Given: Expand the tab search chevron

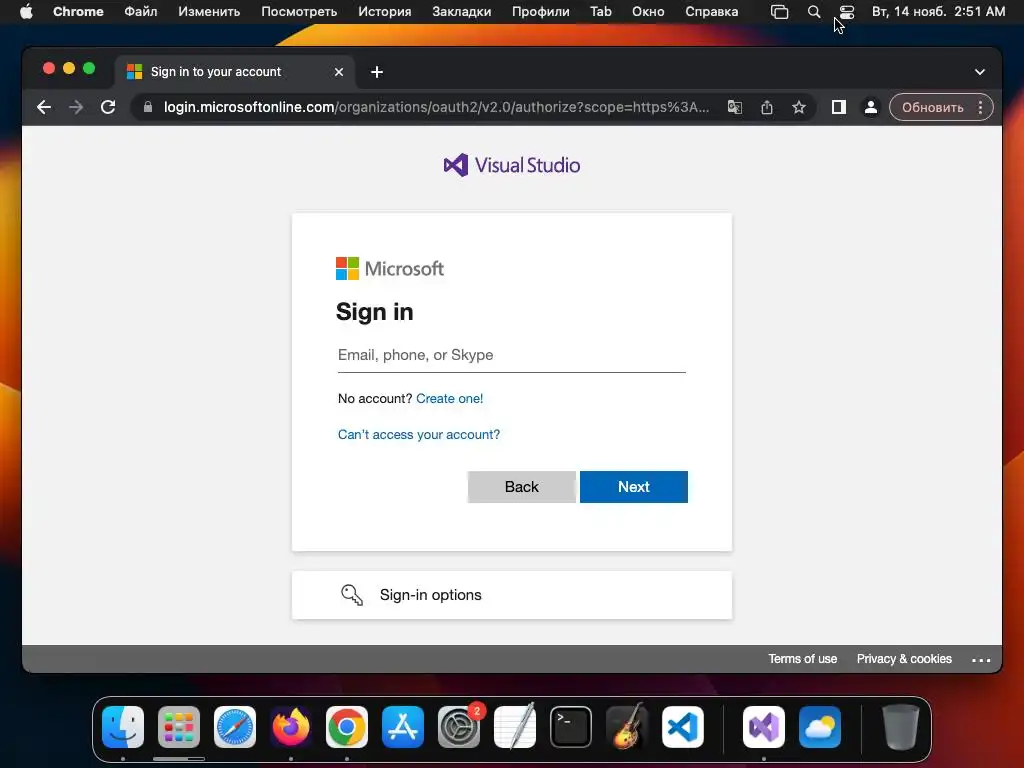Looking at the screenshot, I should click(x=980, y=72).
